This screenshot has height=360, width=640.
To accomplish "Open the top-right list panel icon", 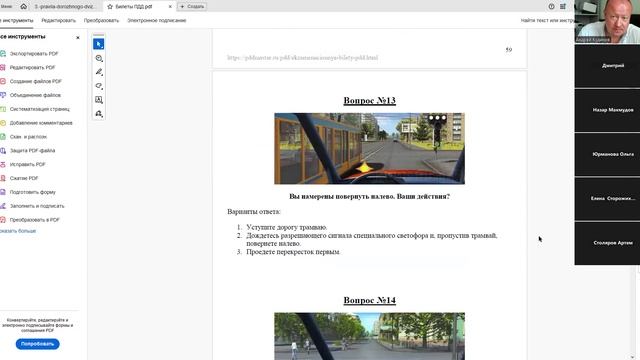I will [563, 7].
